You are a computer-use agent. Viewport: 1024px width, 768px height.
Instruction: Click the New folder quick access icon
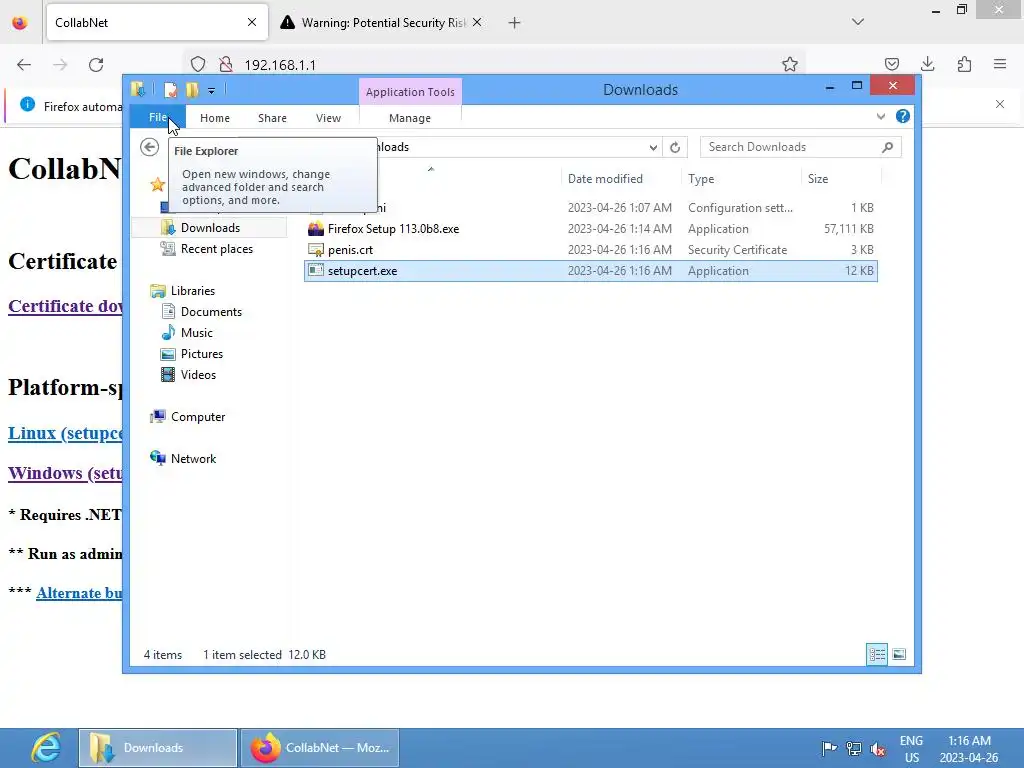(192, 89)
